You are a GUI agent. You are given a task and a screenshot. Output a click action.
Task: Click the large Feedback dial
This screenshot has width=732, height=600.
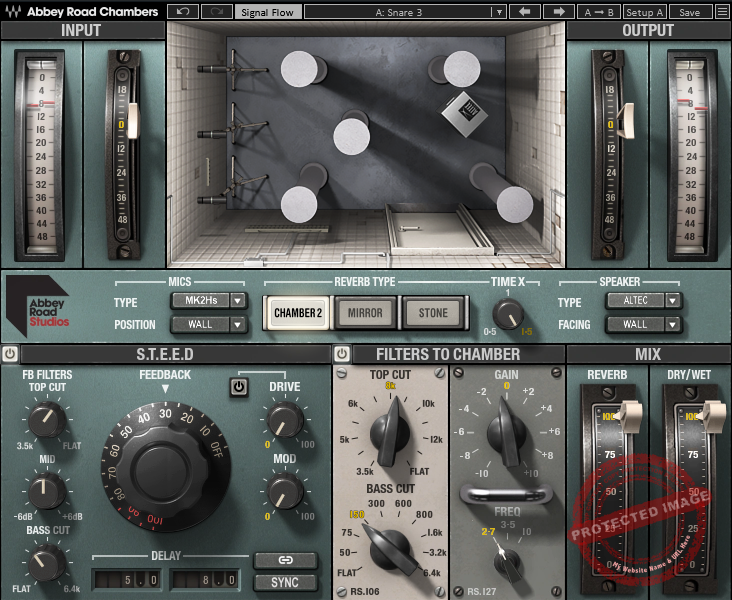(x=166, y=466)
